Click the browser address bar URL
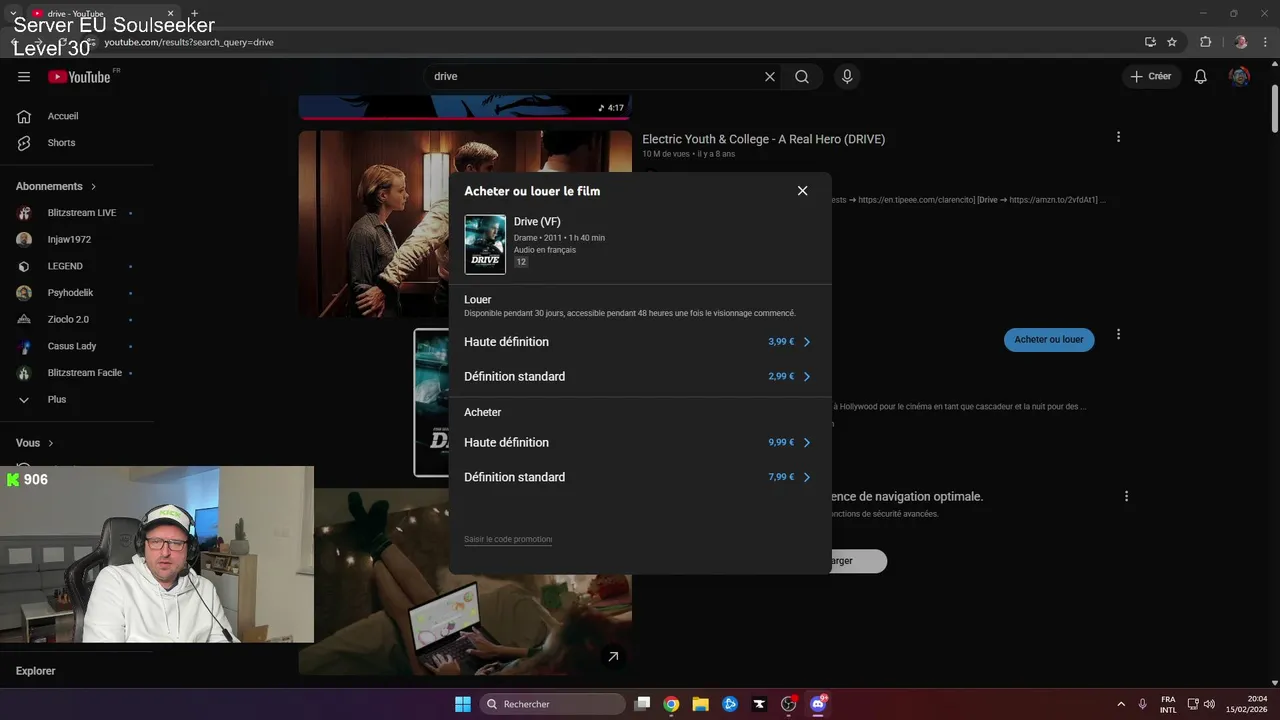Screen dimensions: 1280x720 click(x=189, y=43)
